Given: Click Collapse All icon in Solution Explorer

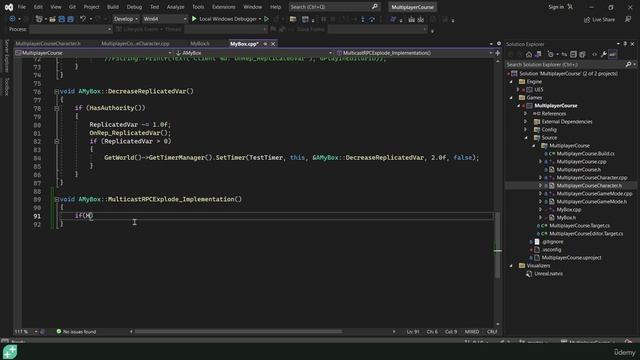Looking at the screenshot, I should 573,55.
